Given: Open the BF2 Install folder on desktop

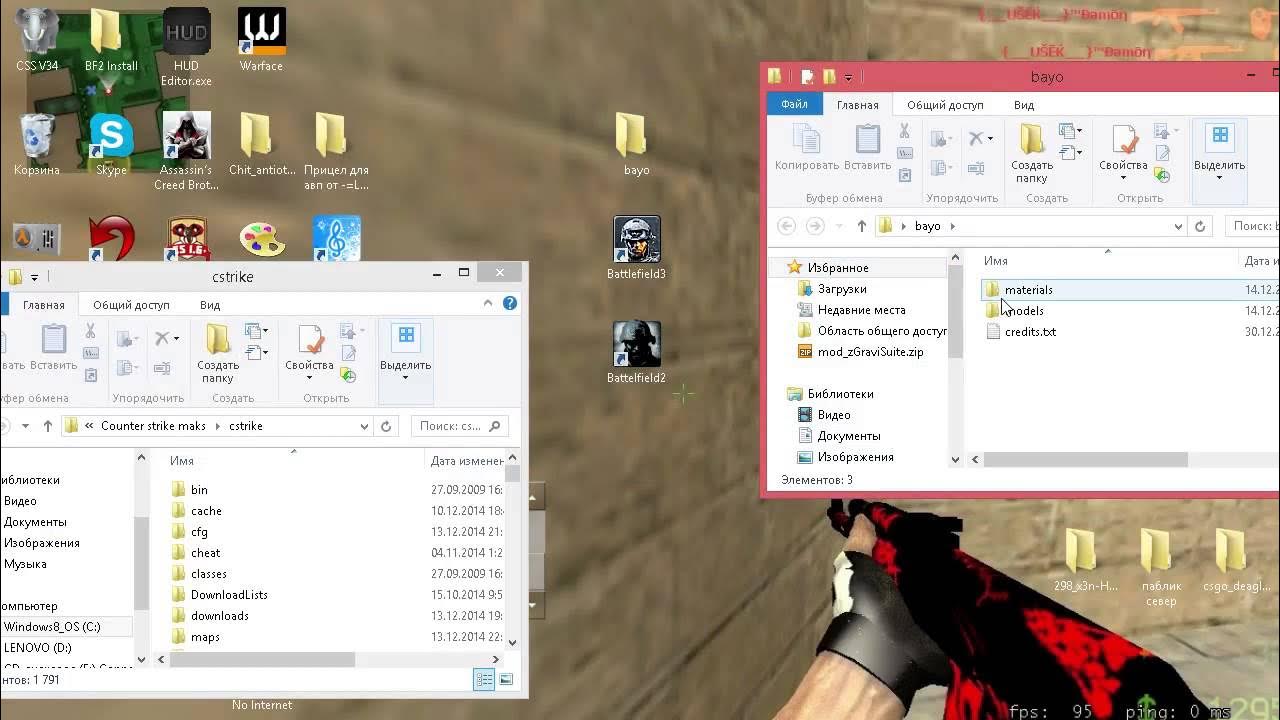Looking at the screenshot, I should pyautogui.click(x=111, y=40).
